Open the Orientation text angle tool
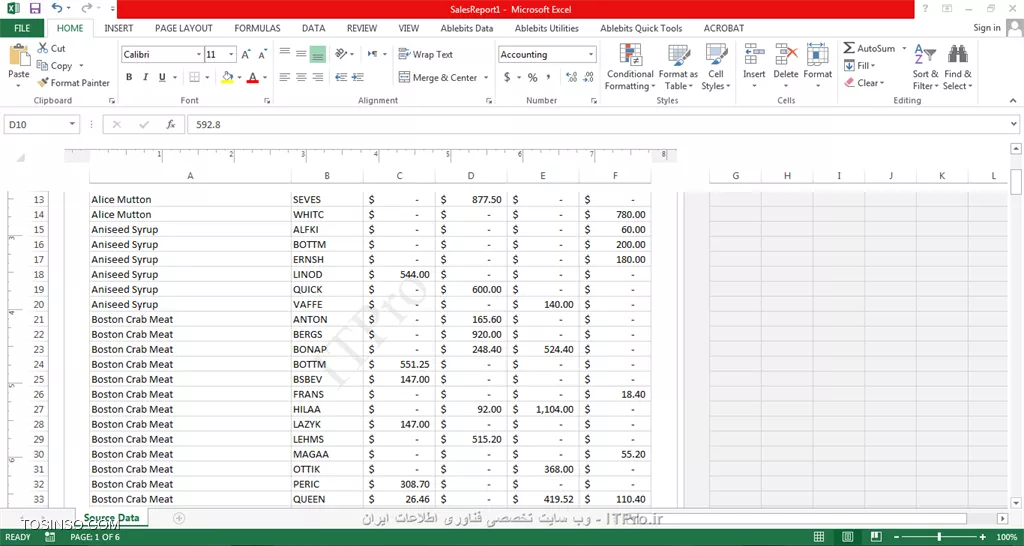This screenshot has height=546, width=1024. click(341, 54)
